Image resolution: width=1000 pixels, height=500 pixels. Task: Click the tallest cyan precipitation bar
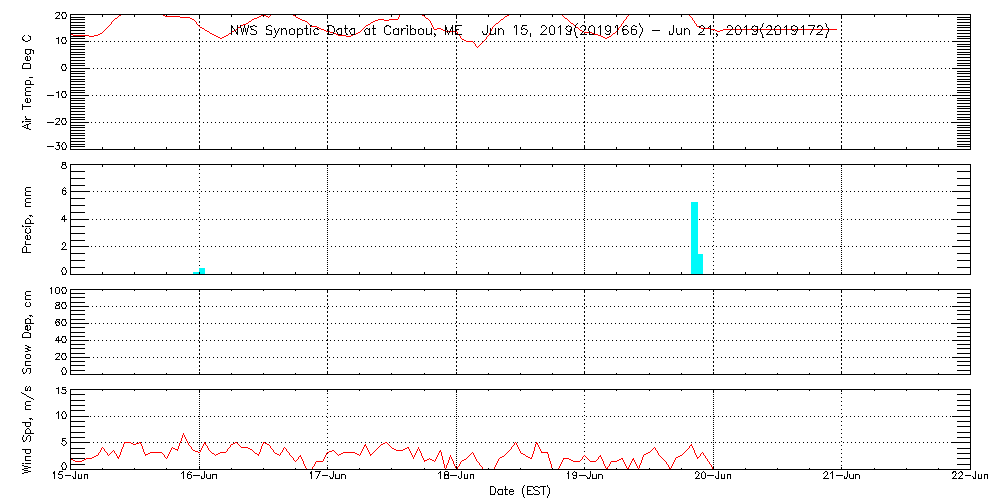coord(694,237)
